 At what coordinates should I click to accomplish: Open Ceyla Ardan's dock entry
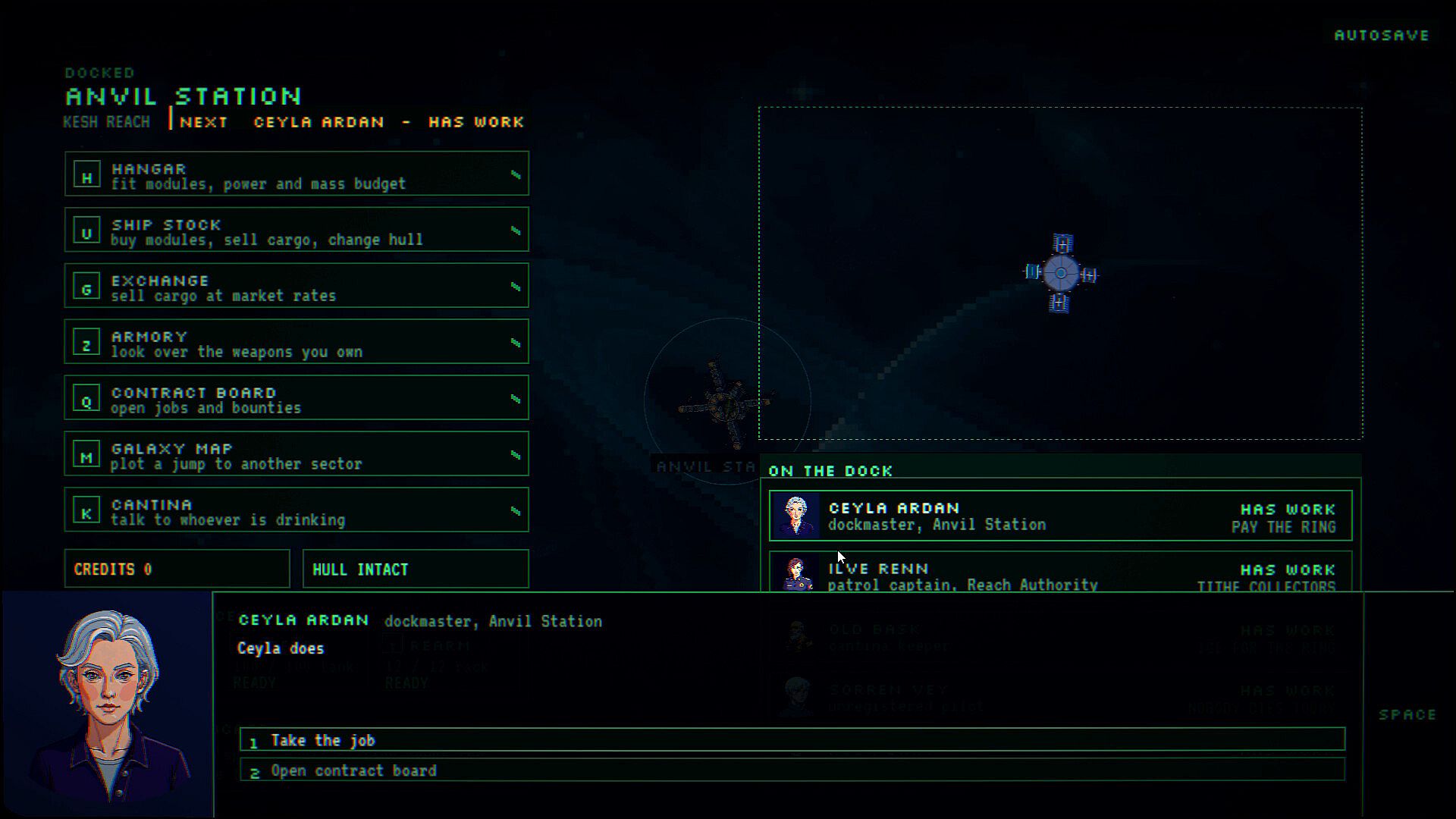tap(1060, 516)
